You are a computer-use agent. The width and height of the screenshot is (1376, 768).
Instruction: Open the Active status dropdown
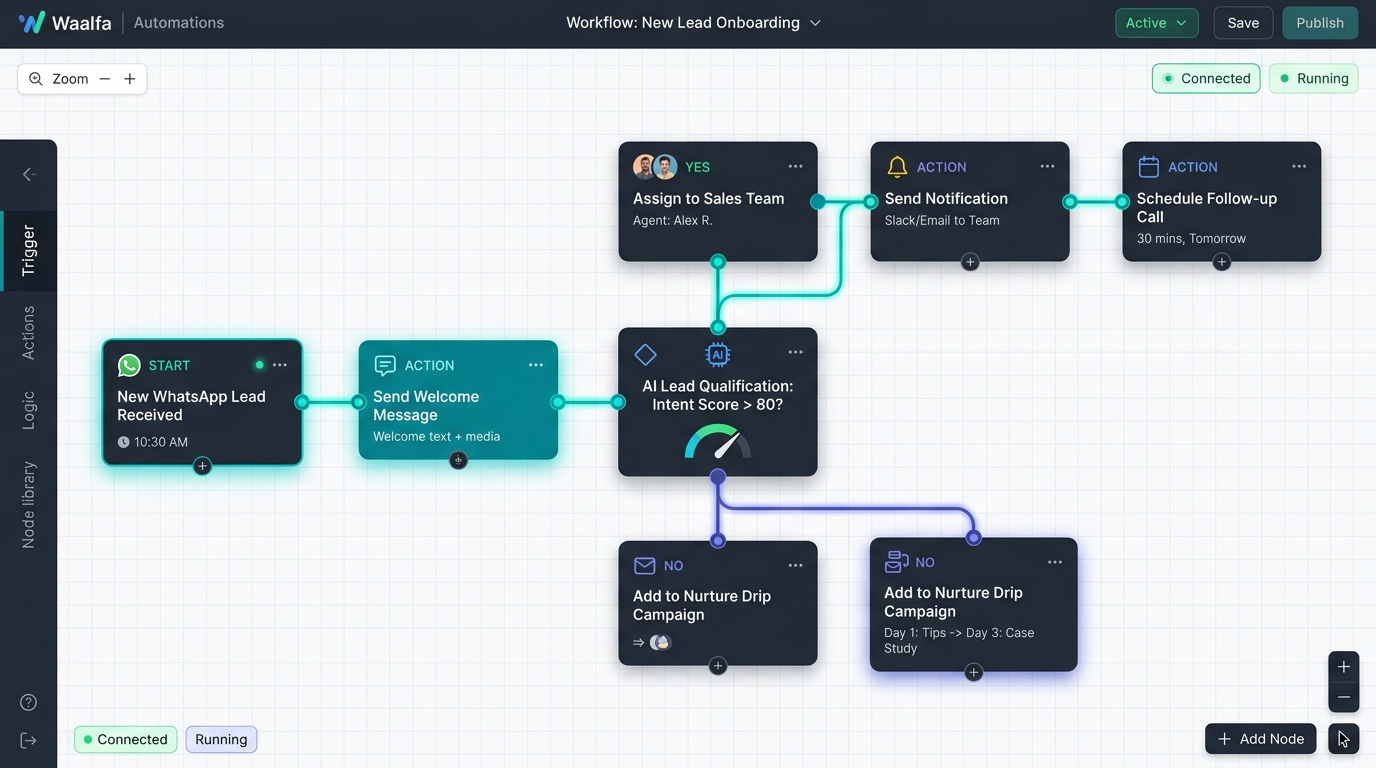(x=1156, y=23)
